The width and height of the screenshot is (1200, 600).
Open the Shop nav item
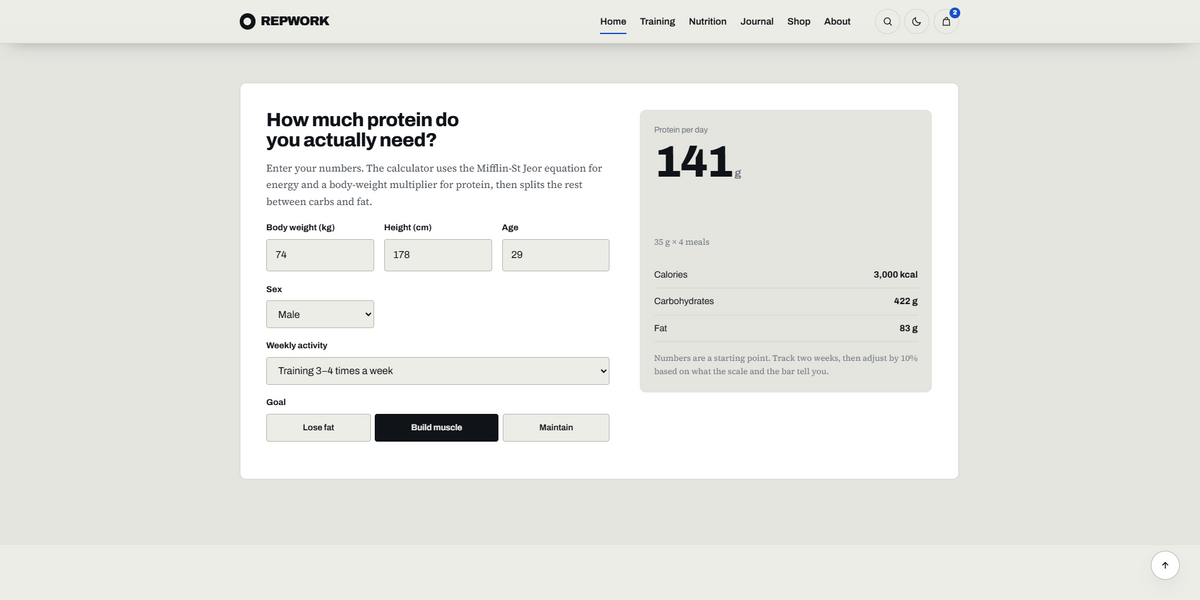(799, 21)
